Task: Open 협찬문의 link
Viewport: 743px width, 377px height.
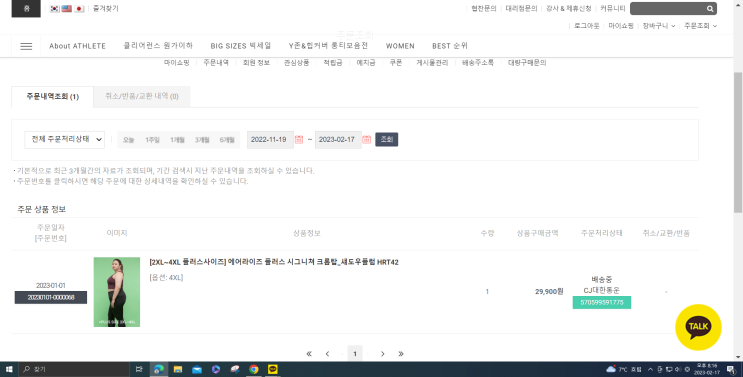Action: point(484,9)
